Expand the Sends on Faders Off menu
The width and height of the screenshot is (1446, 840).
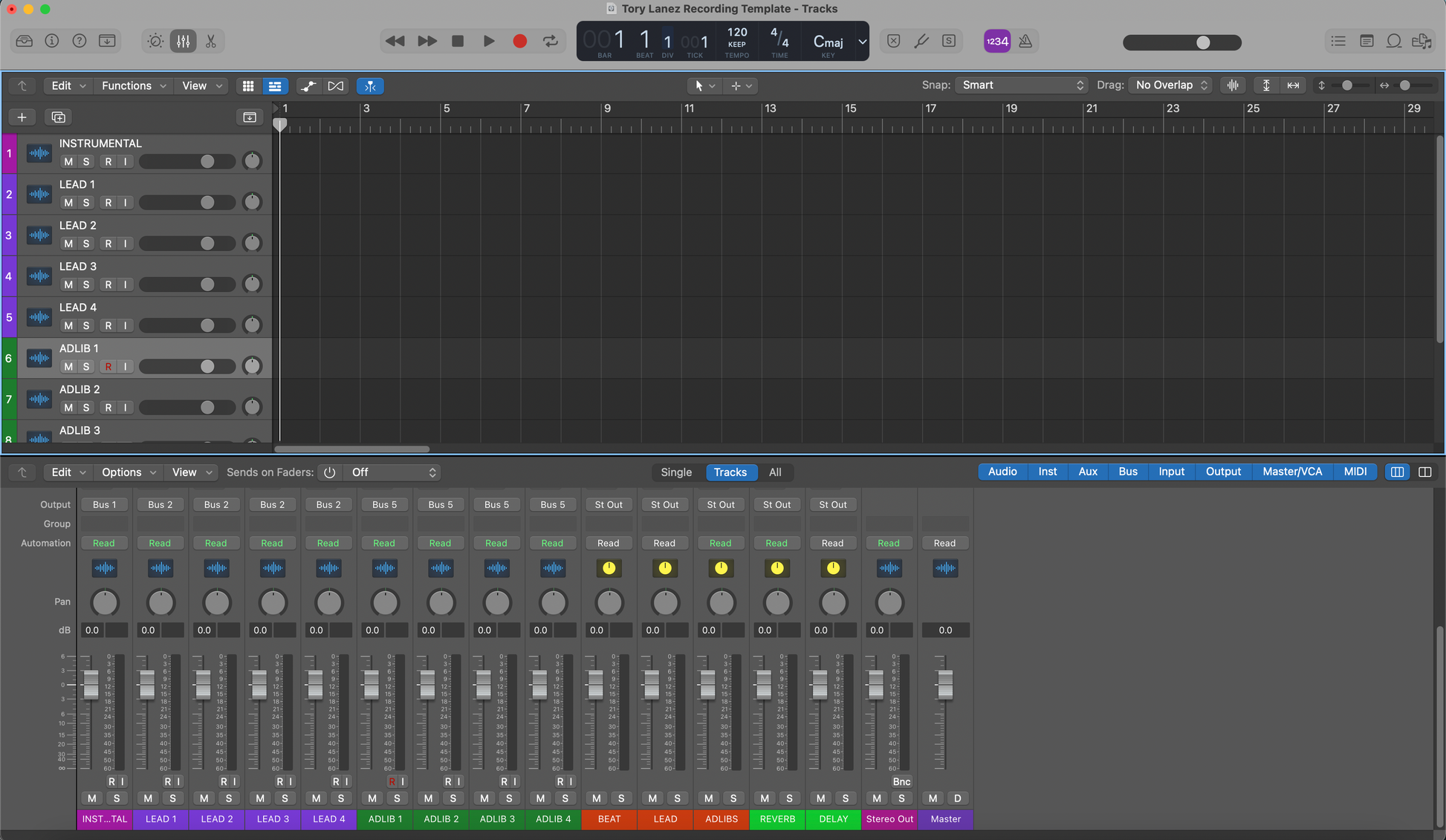point(393,472)
